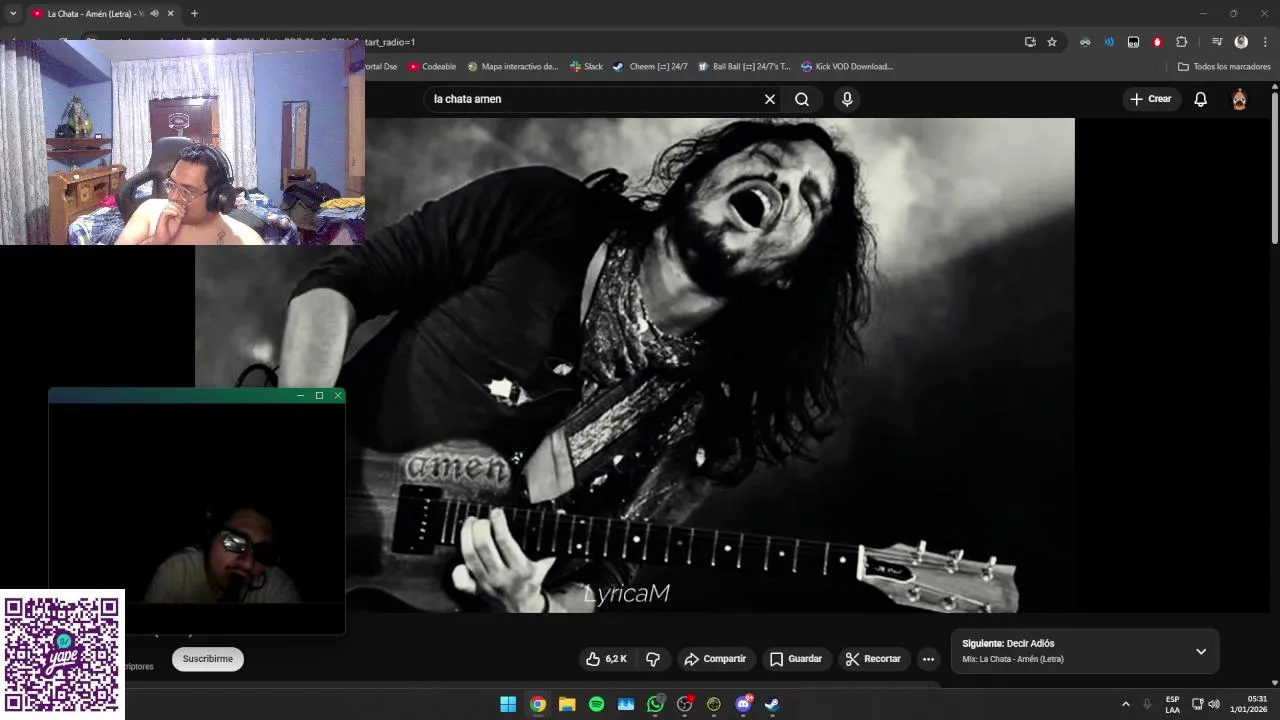1280x720 pixels.
Task: Open Kick VOD Download... bookmark
Action: click(847, 67)
